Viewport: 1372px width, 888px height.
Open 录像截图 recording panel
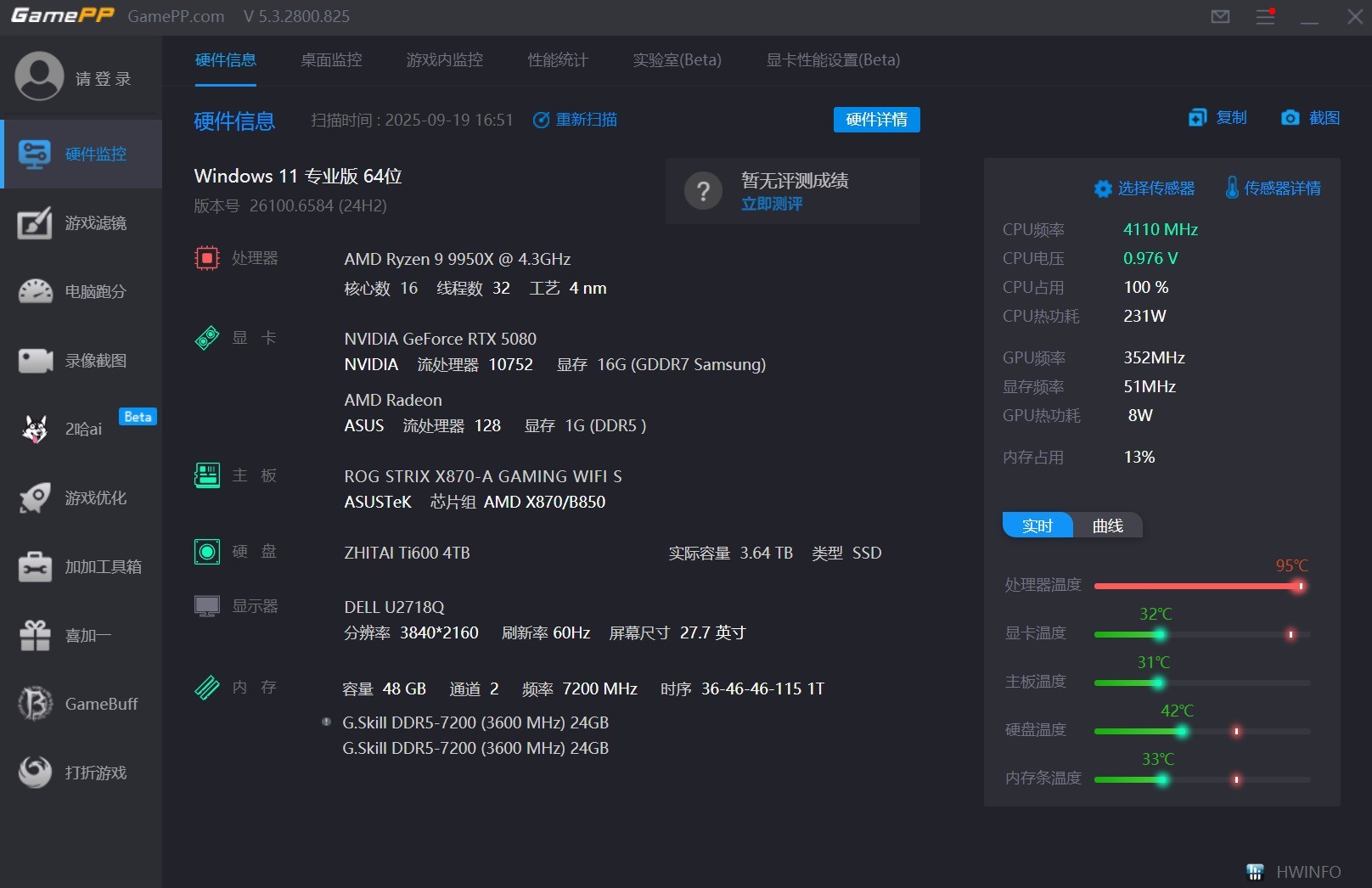pos(81,360)
